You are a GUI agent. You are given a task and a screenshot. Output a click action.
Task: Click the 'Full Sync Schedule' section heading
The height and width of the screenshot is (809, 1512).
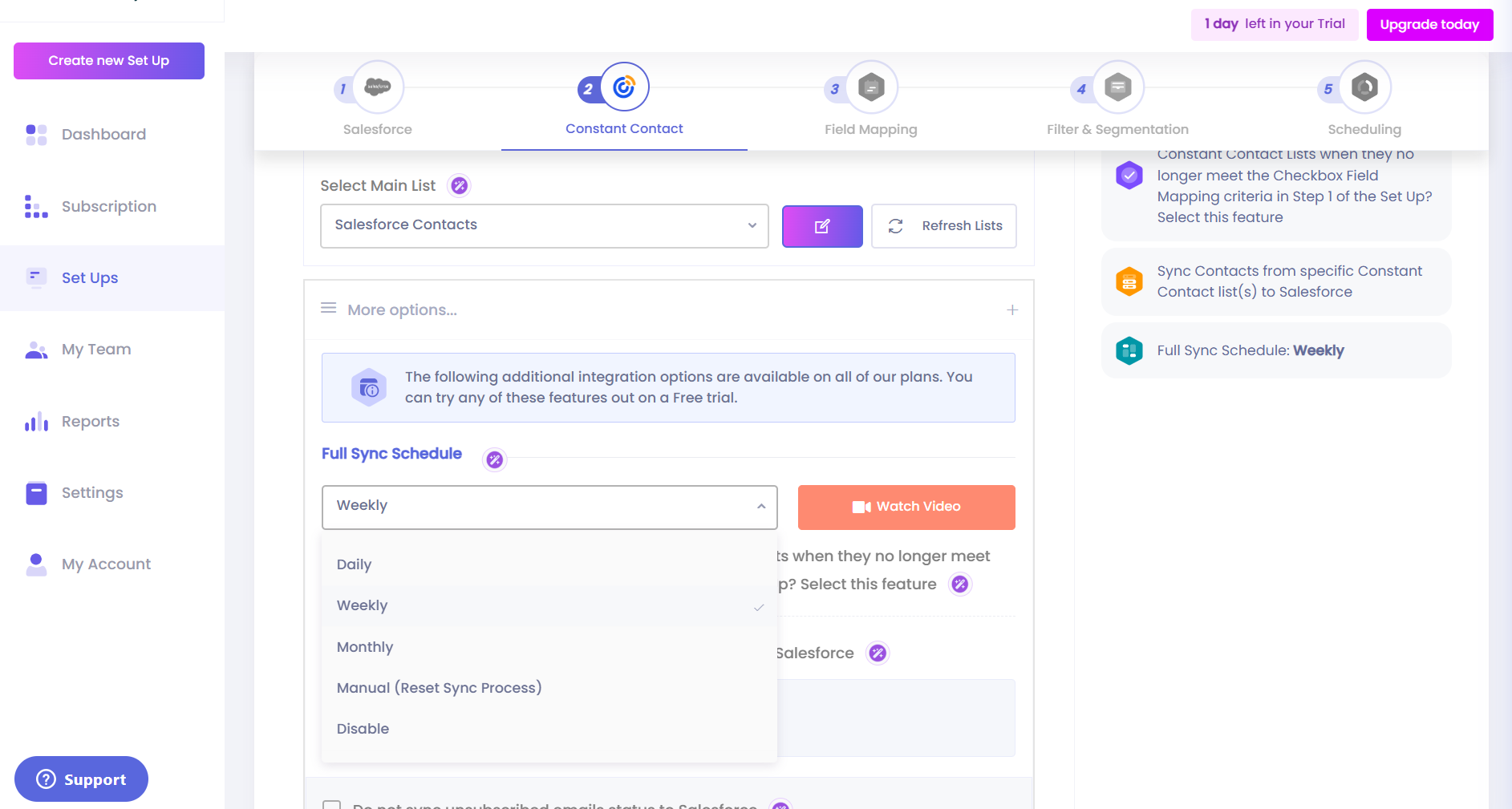[x=391, y=454]
